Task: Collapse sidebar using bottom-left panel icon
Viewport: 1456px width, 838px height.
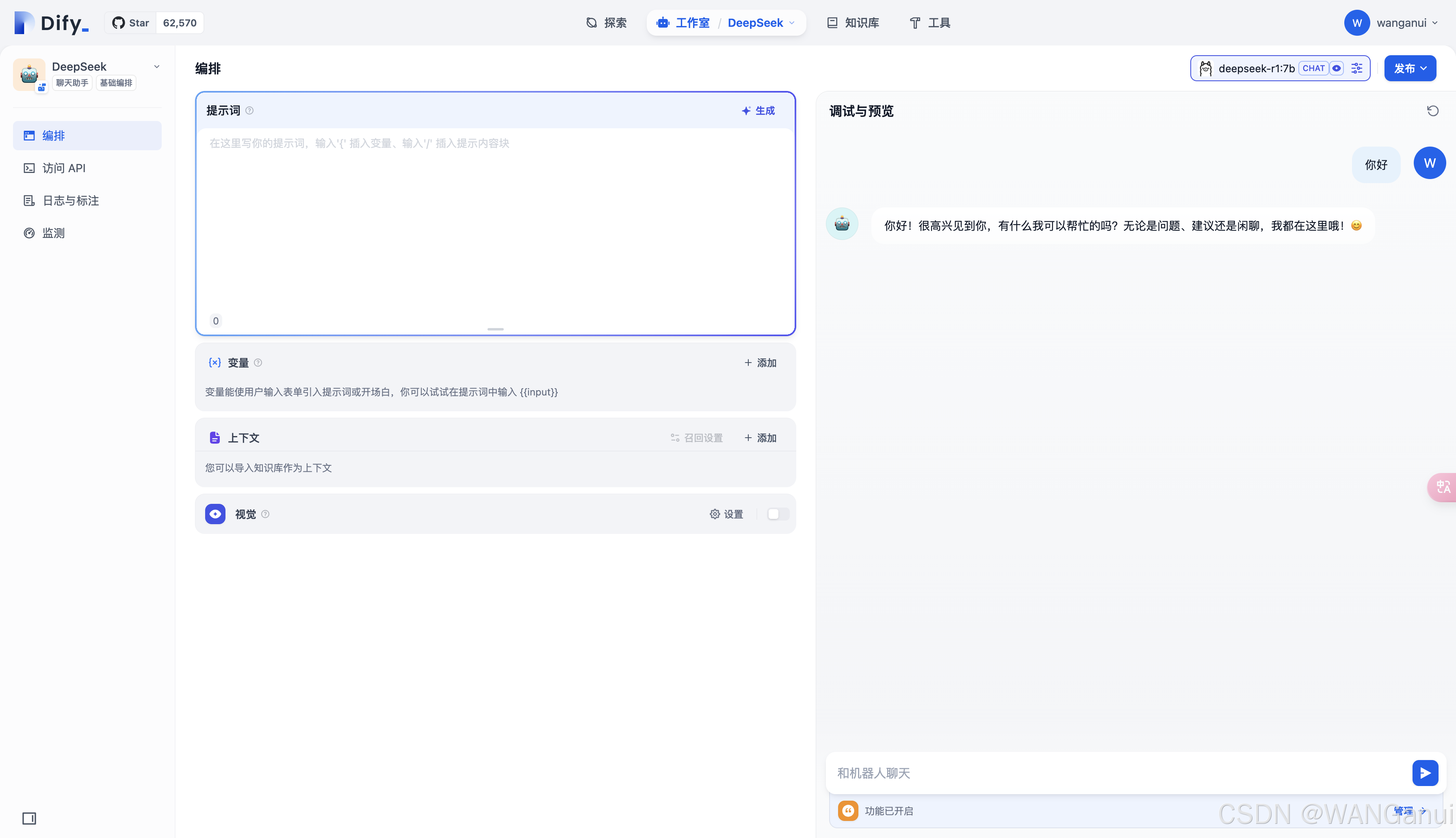Action: (x=29, y=818)
